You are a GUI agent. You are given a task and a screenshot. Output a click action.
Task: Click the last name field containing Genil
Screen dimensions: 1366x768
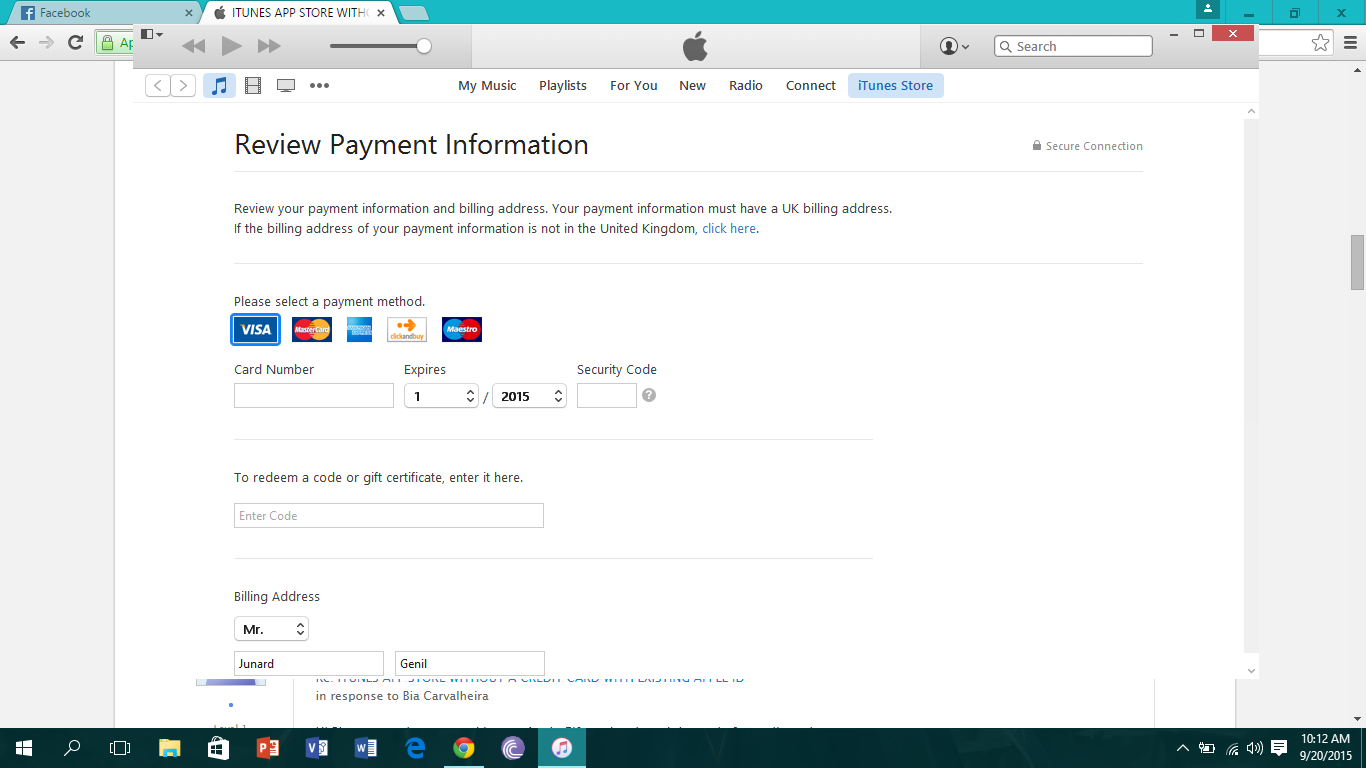coord(470,664)
